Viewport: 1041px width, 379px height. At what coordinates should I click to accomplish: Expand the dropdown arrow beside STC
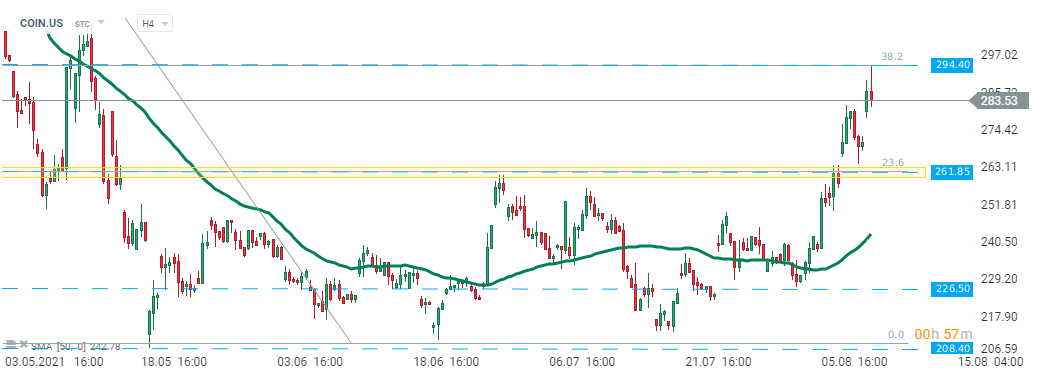101,23
